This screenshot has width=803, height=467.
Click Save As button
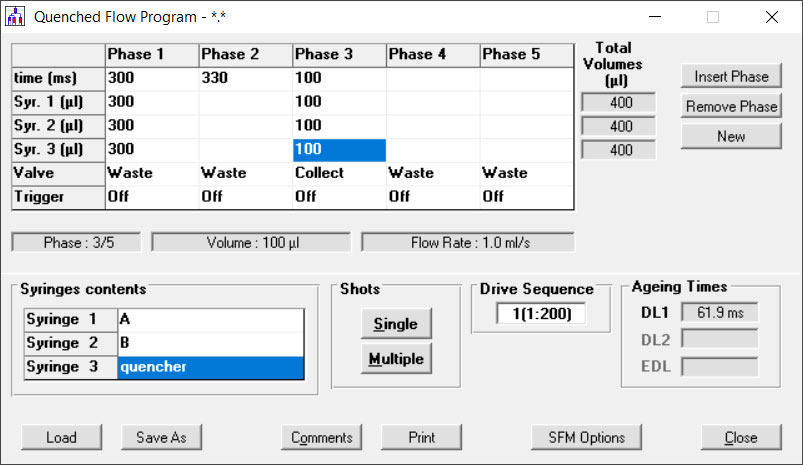(x=161, y=437)
